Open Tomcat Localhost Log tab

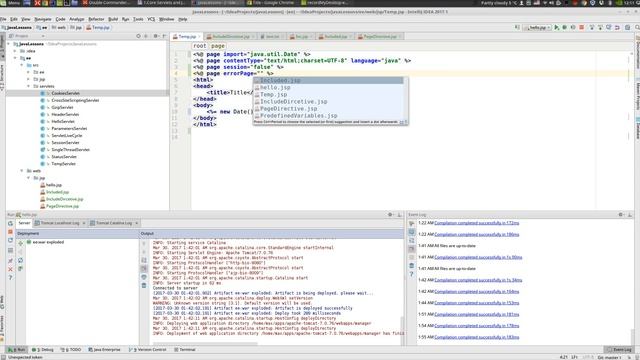(x=59, y=223)
